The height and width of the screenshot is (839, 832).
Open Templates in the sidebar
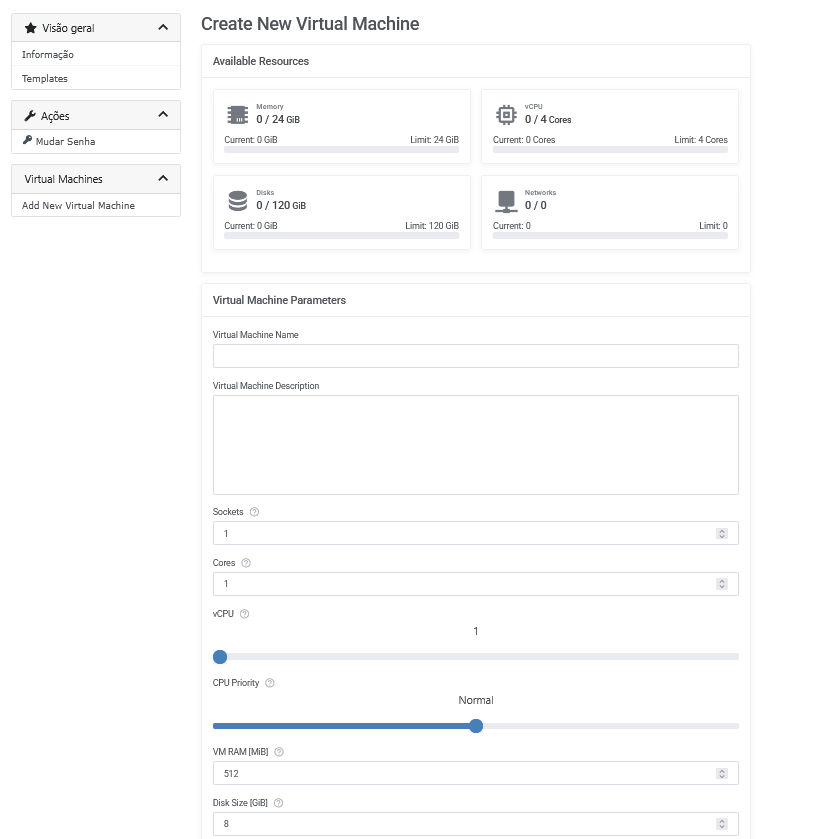click(45, 78)
